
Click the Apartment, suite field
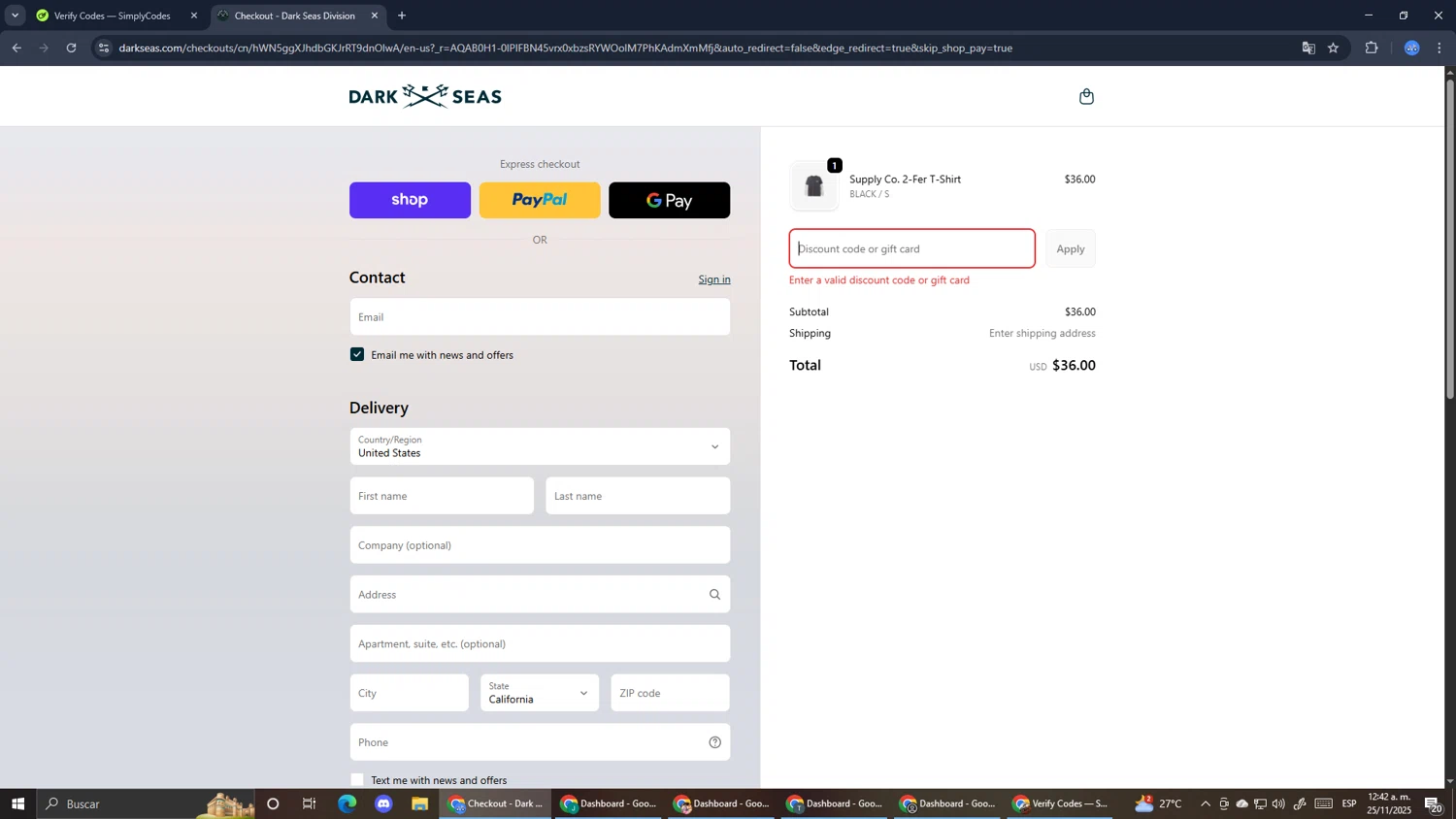[540, 644]
